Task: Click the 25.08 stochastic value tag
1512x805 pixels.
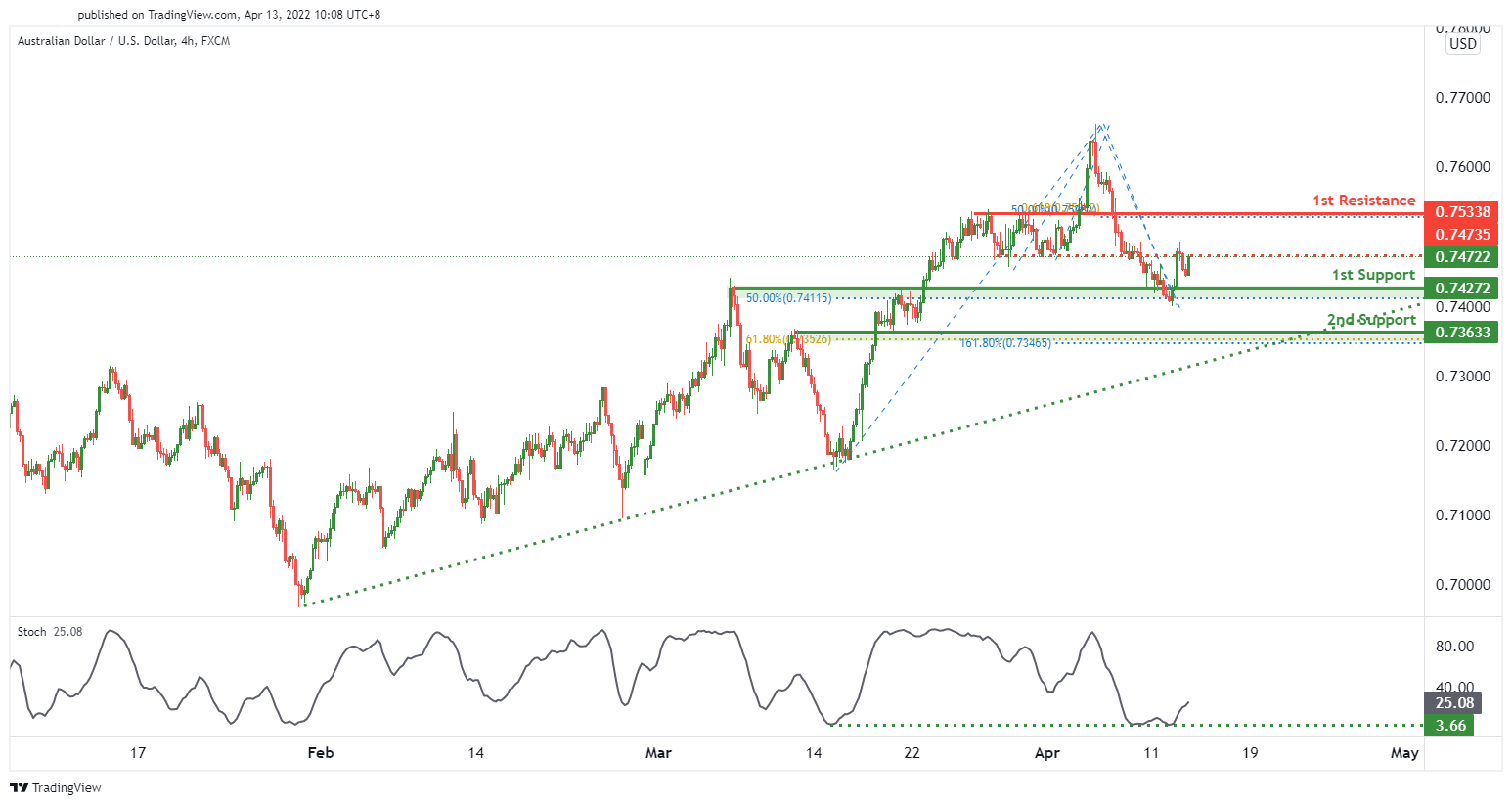Action: coord(1454,703)
